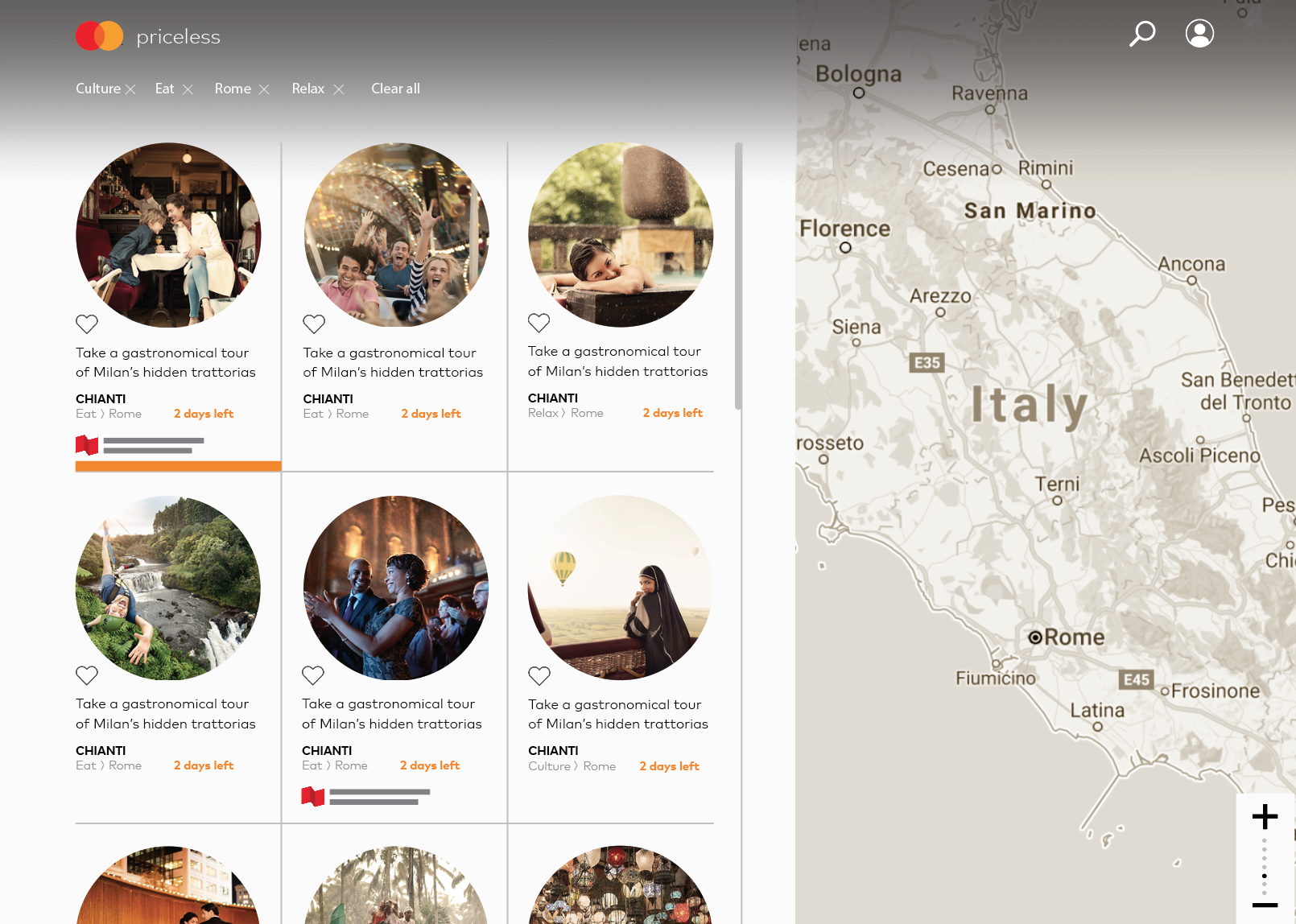Open title of the restaurant couple card
This screenshot has height=924, width=1296.
[x=166, y=362]
